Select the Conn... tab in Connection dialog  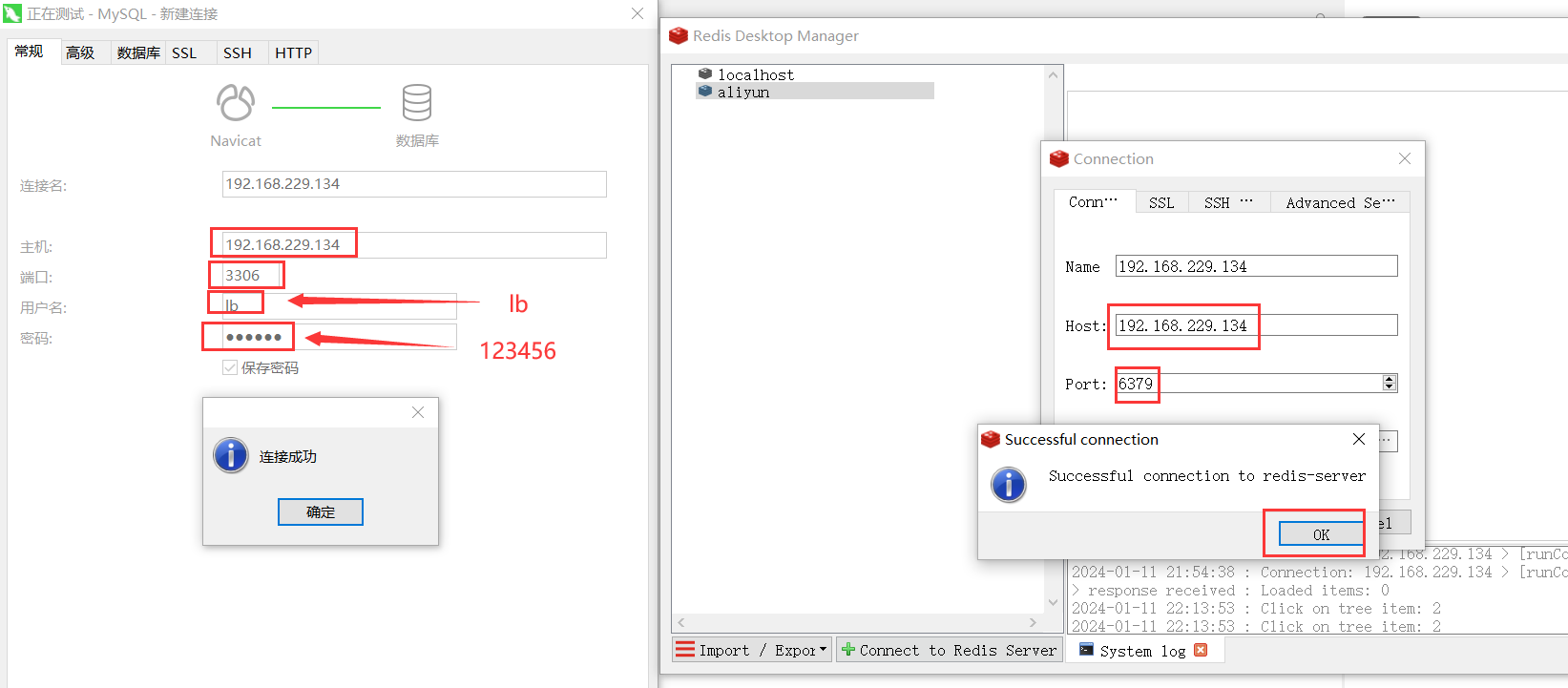click(x=1094, y=201)
